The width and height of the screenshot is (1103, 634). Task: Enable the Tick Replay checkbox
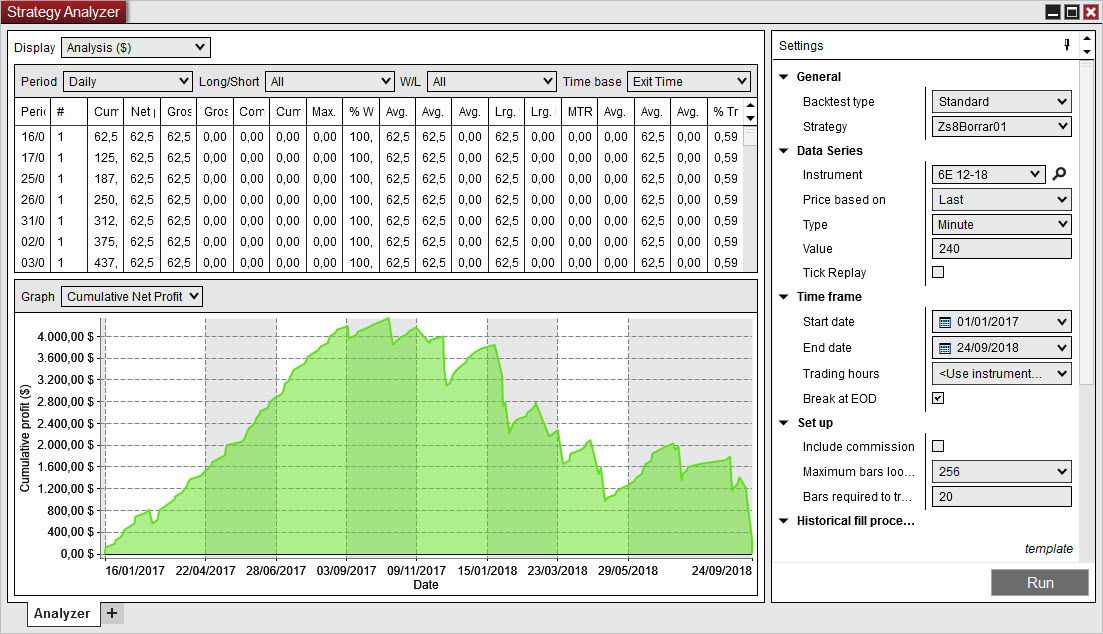(x=938, y=272)
